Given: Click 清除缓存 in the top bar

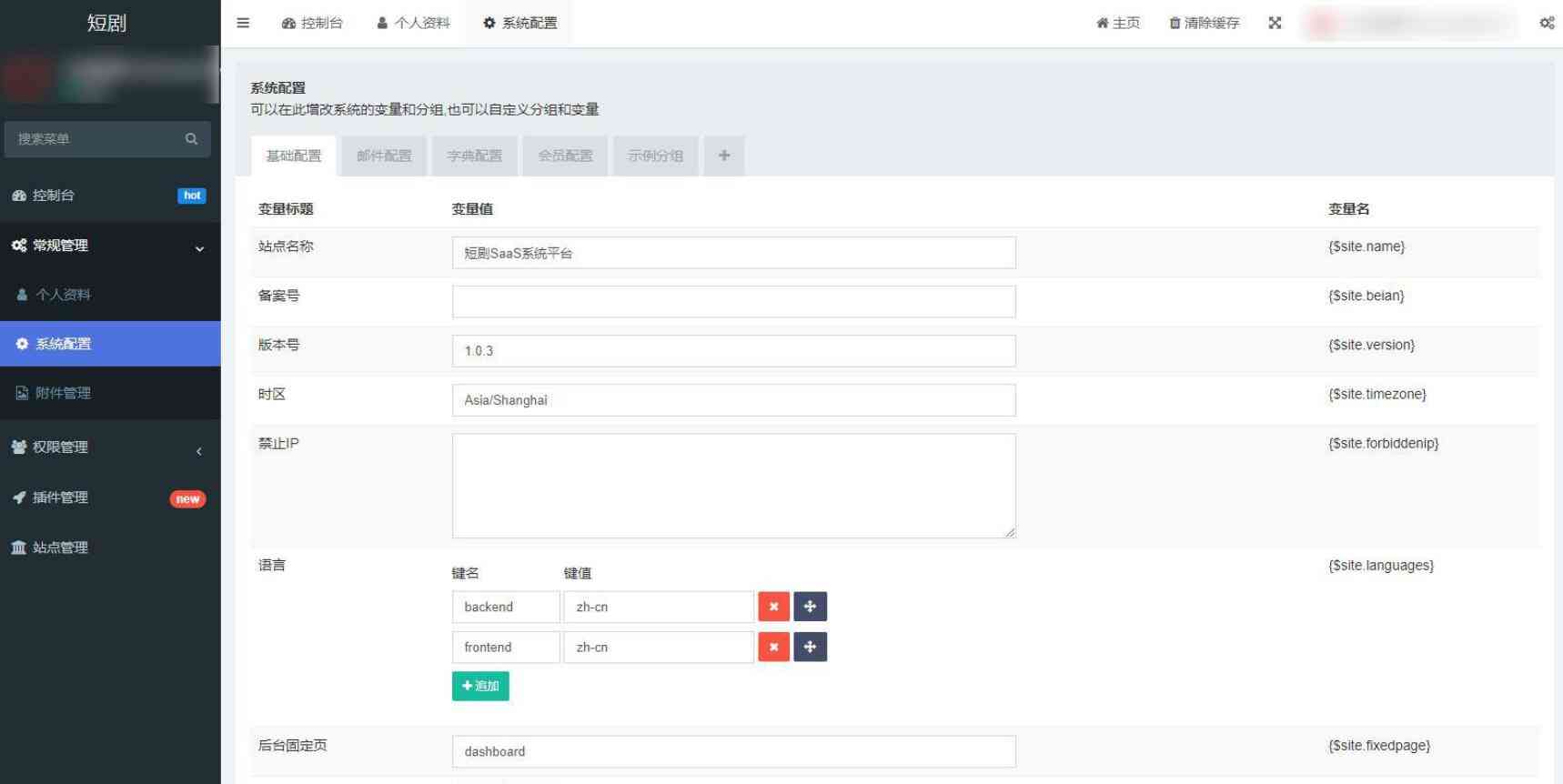Looking at the screenshot, I should pos(1204,23).
